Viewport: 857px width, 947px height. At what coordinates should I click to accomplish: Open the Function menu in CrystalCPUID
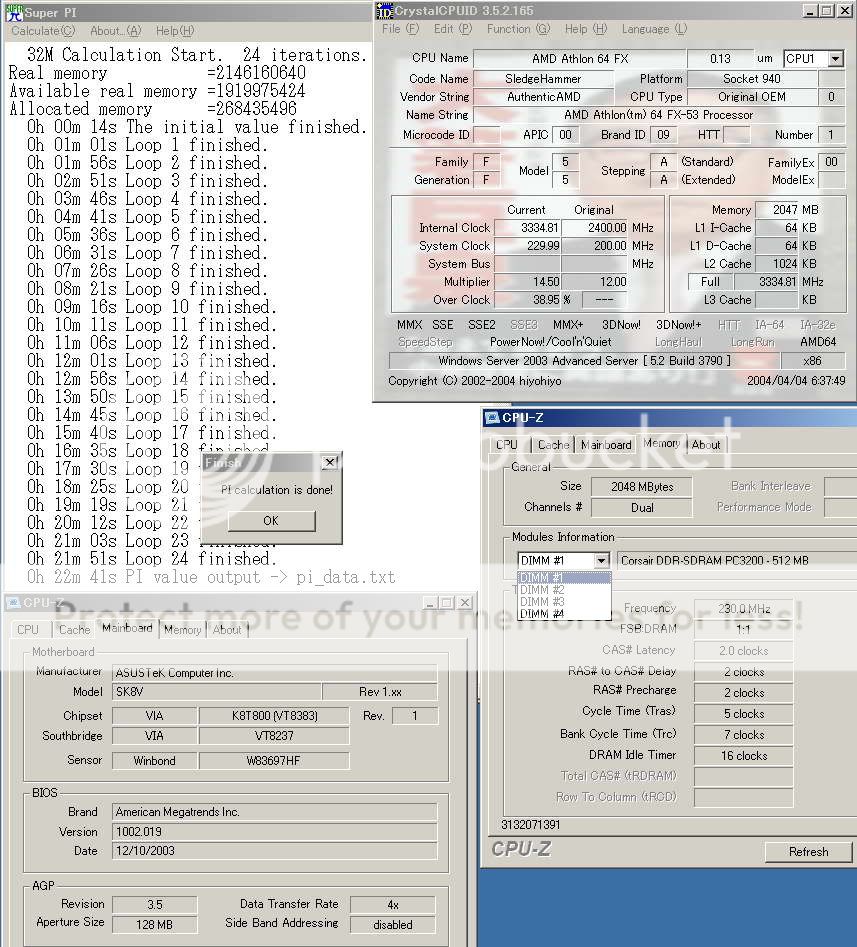(x=509, y=29)
